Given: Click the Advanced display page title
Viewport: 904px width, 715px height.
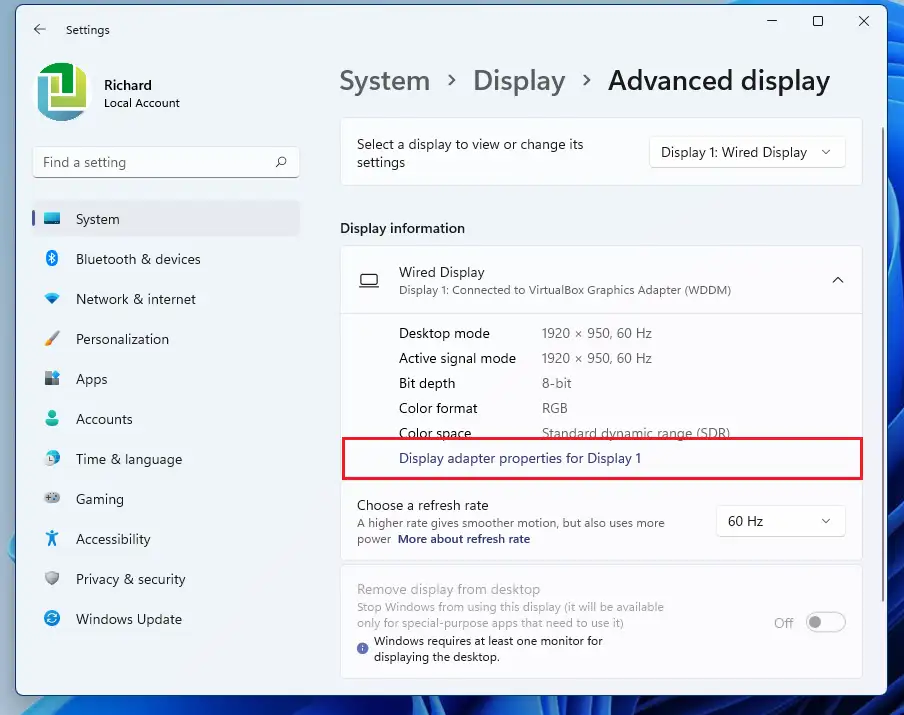Looking at the screenshot, I should click(719, 81).
